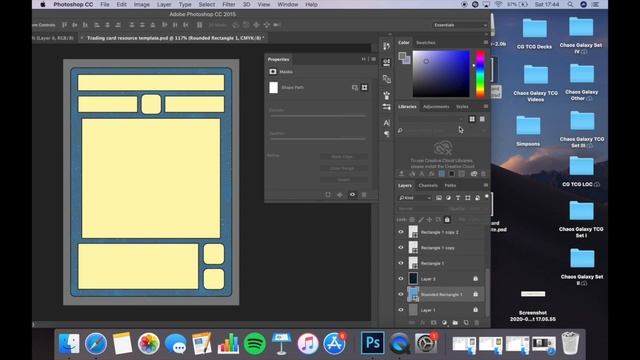Open the Libraries library selector dropdown

click(432, 119)
